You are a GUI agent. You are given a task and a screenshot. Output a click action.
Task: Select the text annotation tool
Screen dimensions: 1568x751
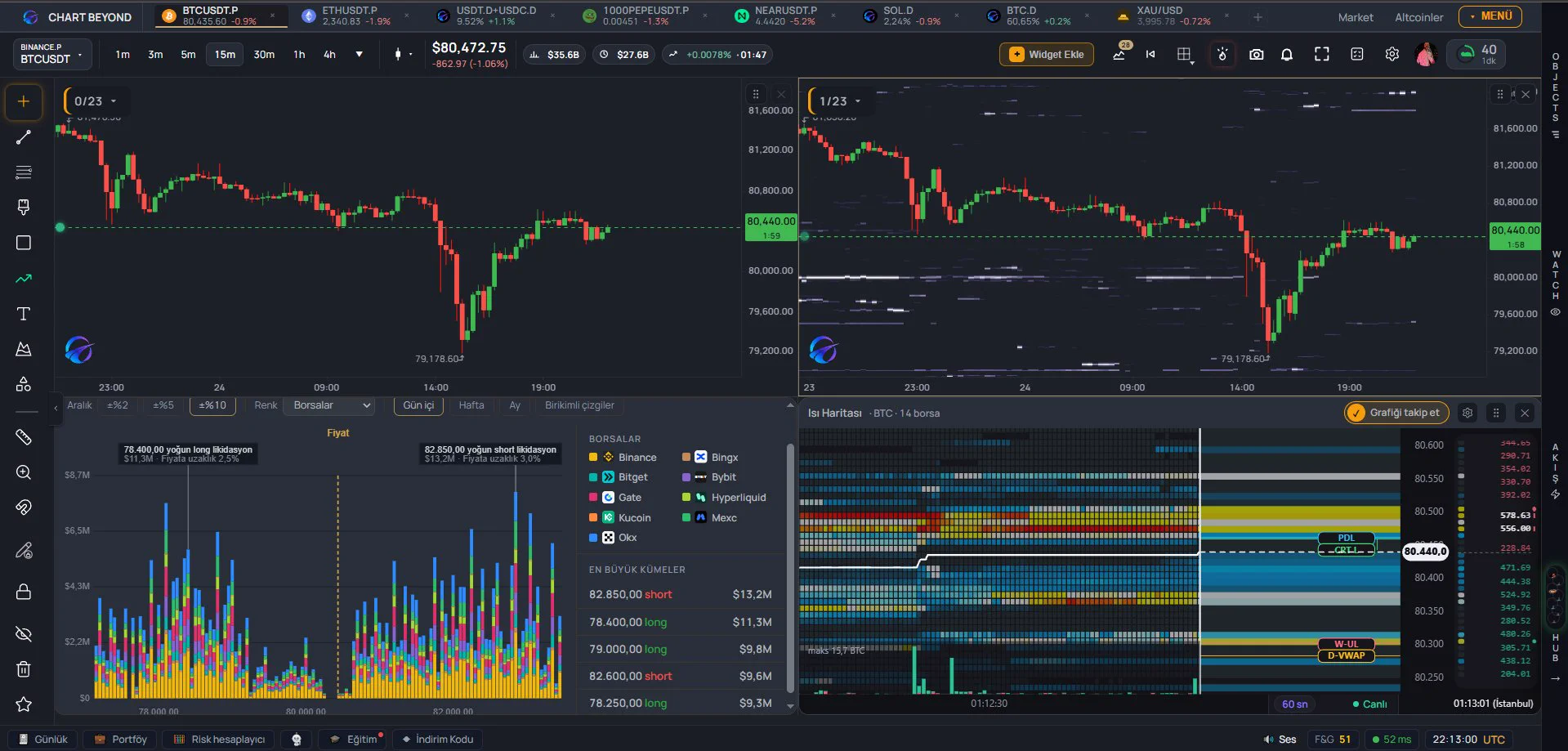[24, 314]
